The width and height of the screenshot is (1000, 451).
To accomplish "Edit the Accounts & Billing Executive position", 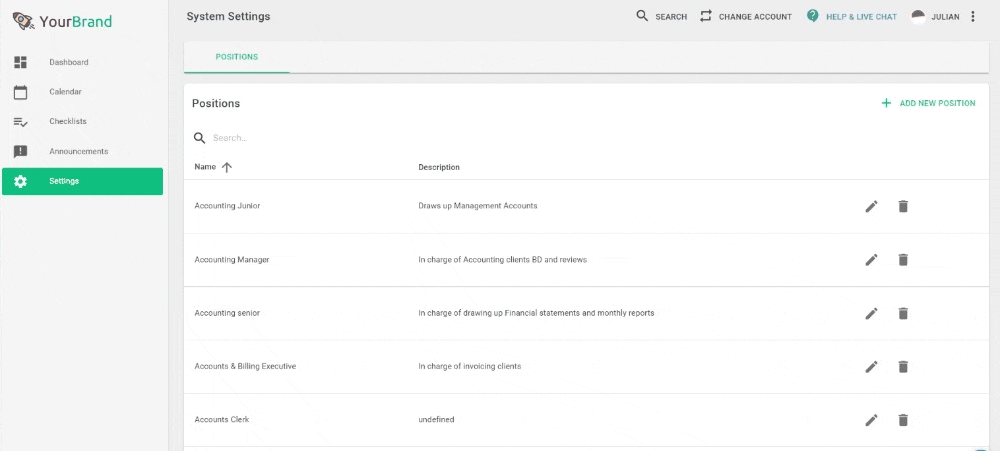I will coord(871,367).
